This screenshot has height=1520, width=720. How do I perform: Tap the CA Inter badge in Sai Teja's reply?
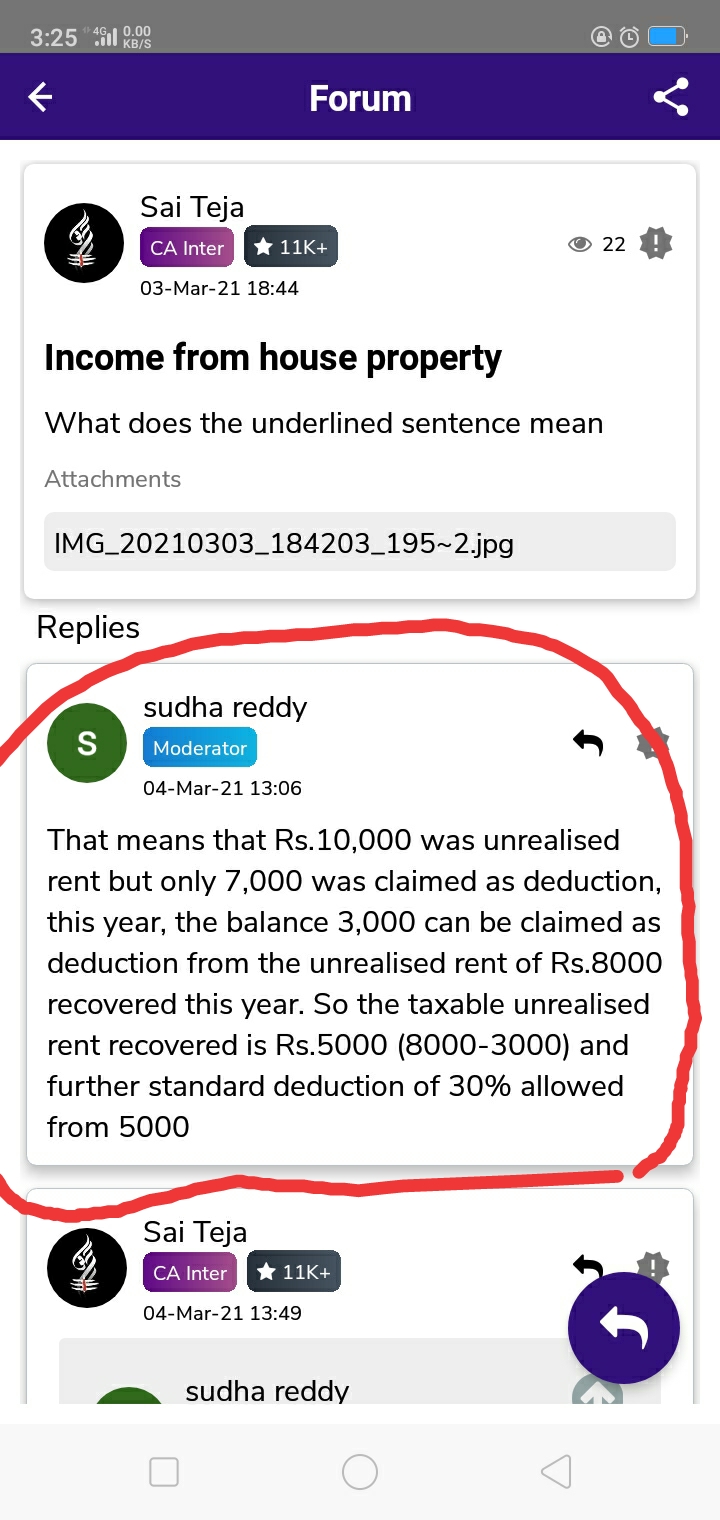pos(190,1273)
